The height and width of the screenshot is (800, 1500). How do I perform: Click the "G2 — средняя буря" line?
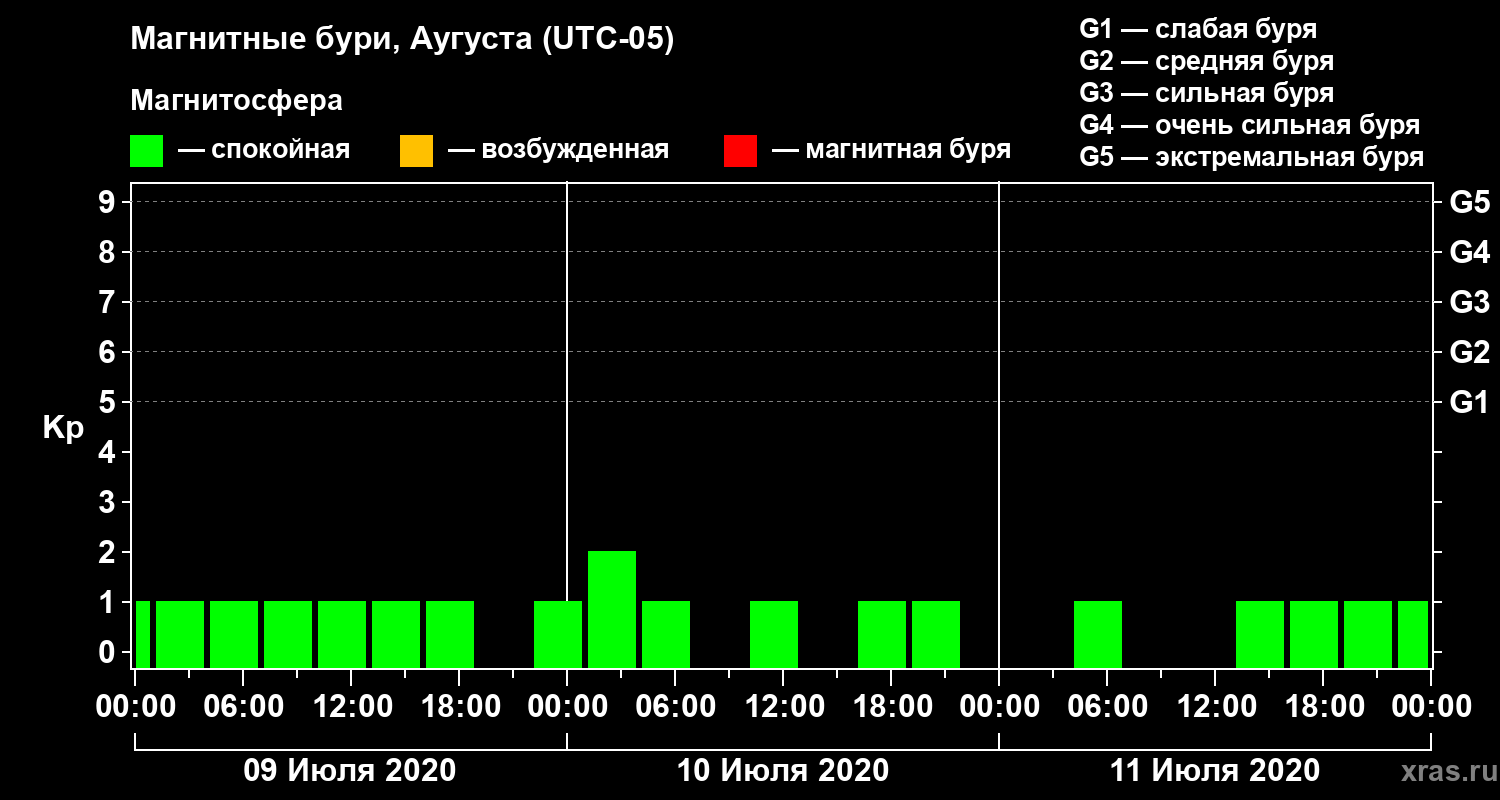coord(1206,61)
